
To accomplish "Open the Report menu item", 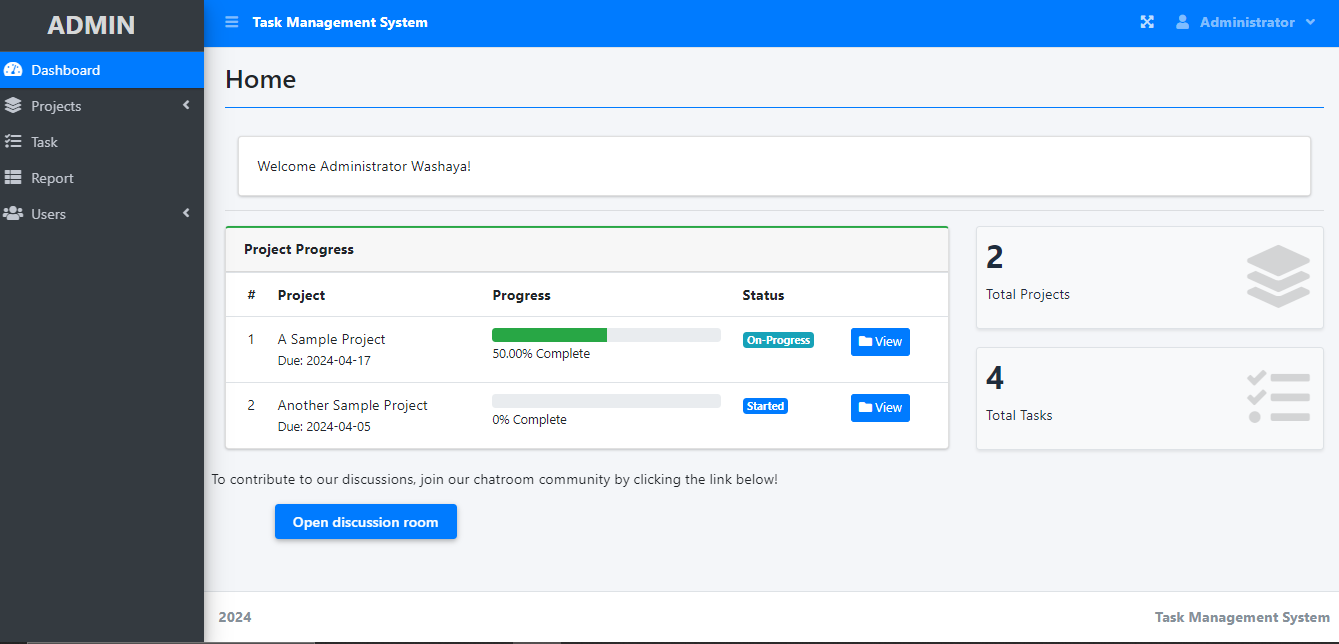I will click(102, 178).
